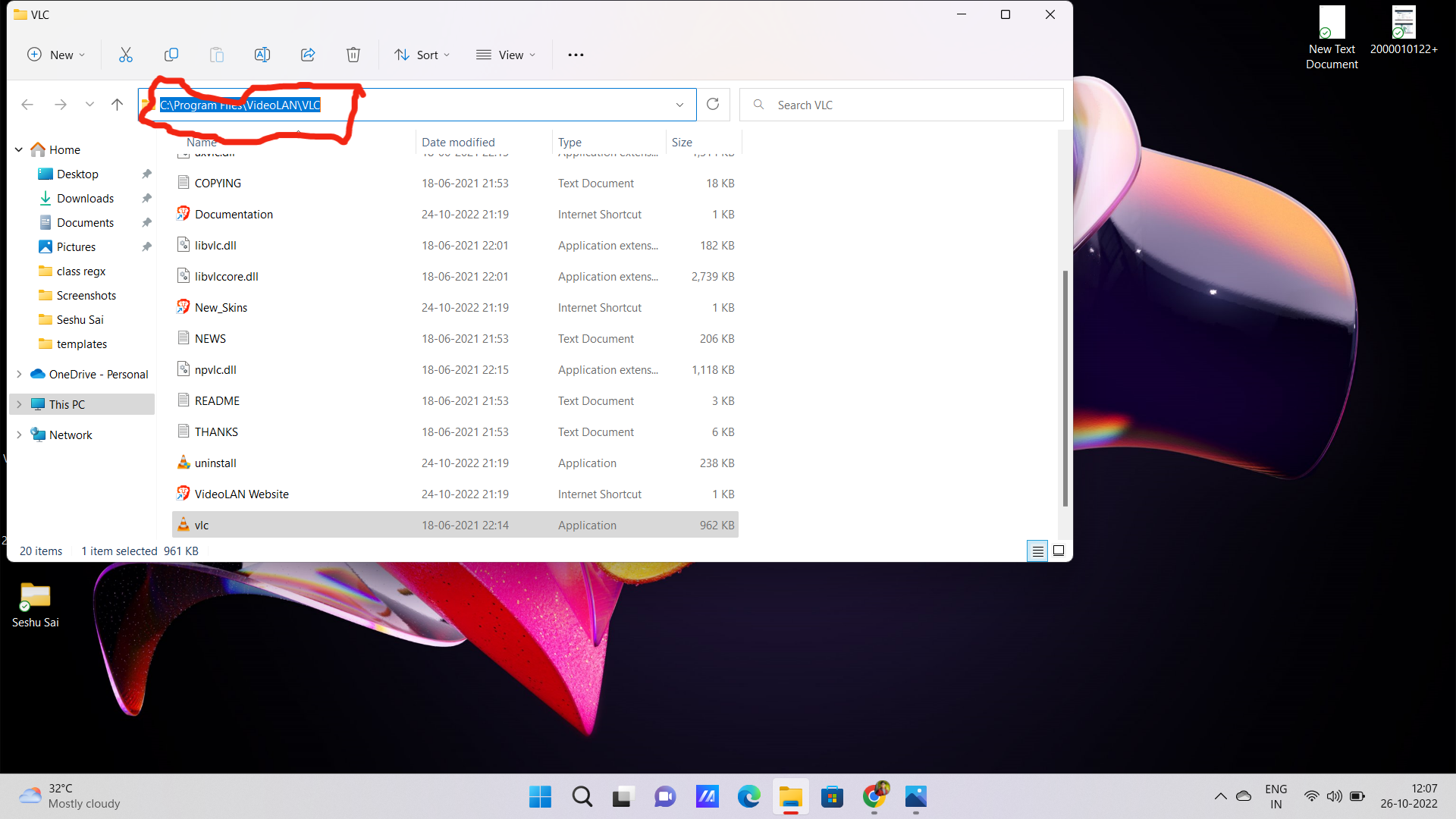Expand the Network section in sidebar

point(18,434)
